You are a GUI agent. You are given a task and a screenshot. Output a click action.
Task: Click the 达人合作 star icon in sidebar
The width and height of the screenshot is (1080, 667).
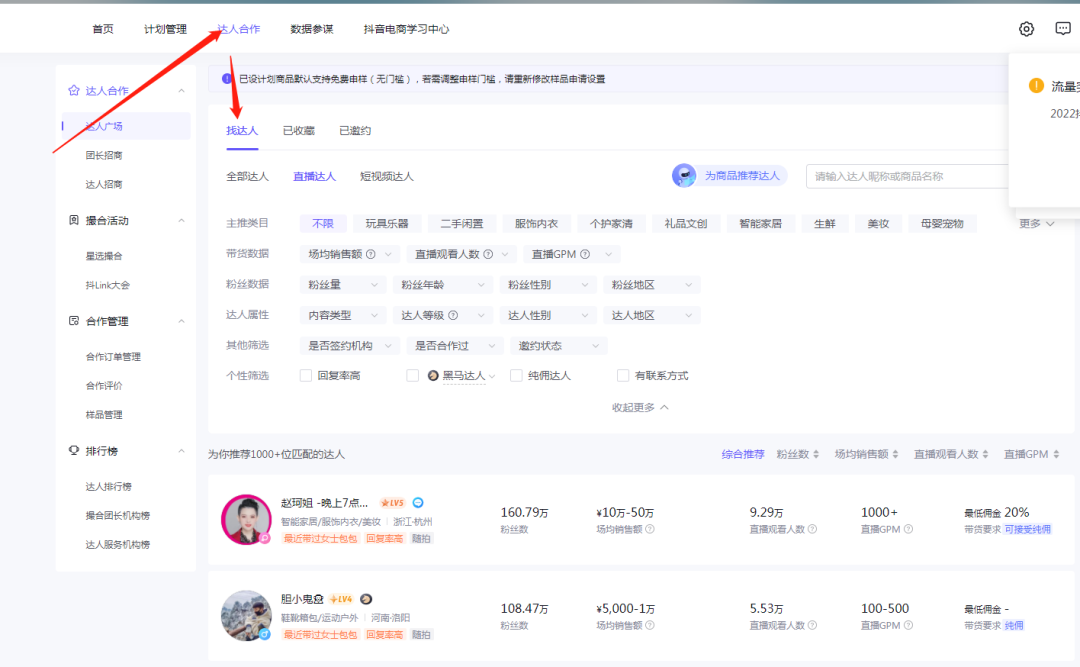coord(74,90)
